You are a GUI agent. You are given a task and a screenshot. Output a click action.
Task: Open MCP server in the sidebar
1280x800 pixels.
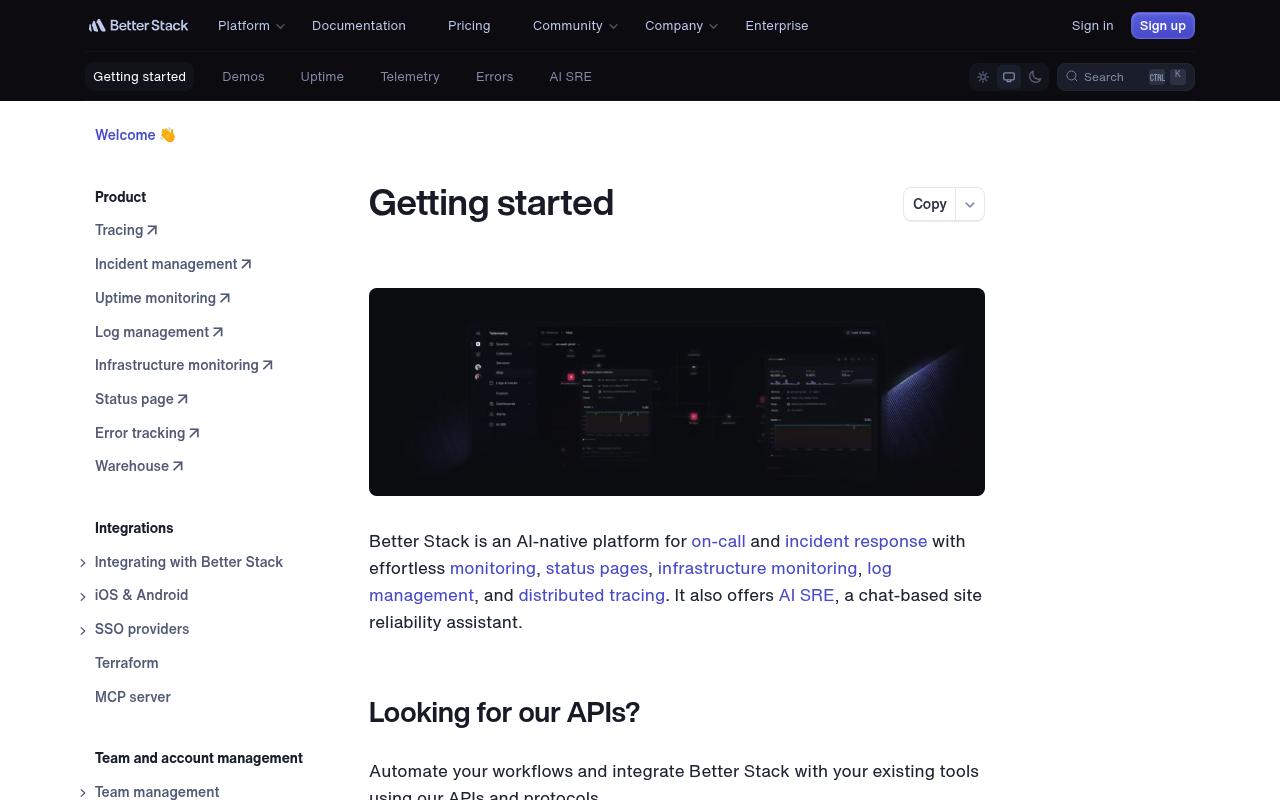tap(133, 697)
